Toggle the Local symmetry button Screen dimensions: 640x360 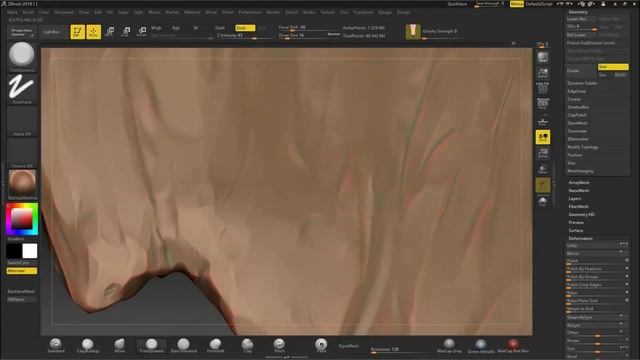pyautogui.click(x=542, y=137)
